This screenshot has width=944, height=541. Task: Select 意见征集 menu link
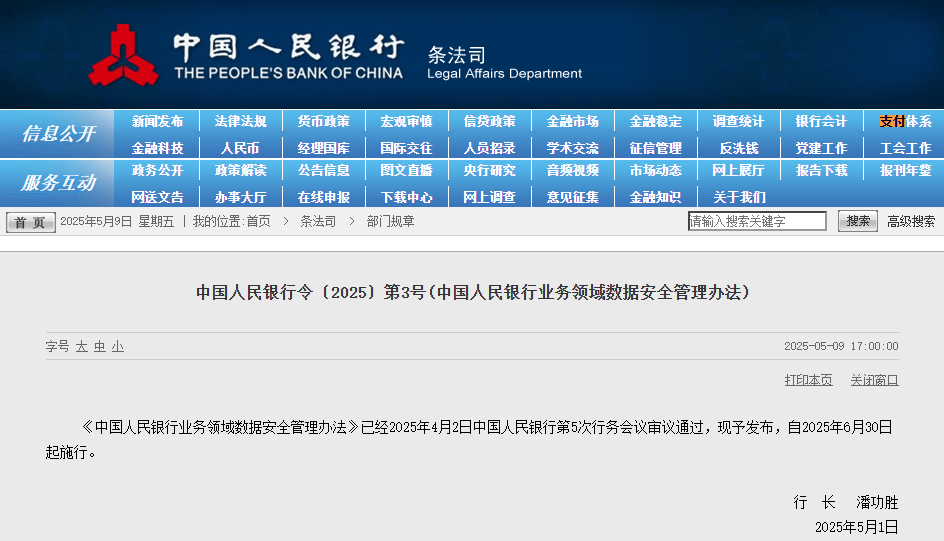tap(573, 197)
